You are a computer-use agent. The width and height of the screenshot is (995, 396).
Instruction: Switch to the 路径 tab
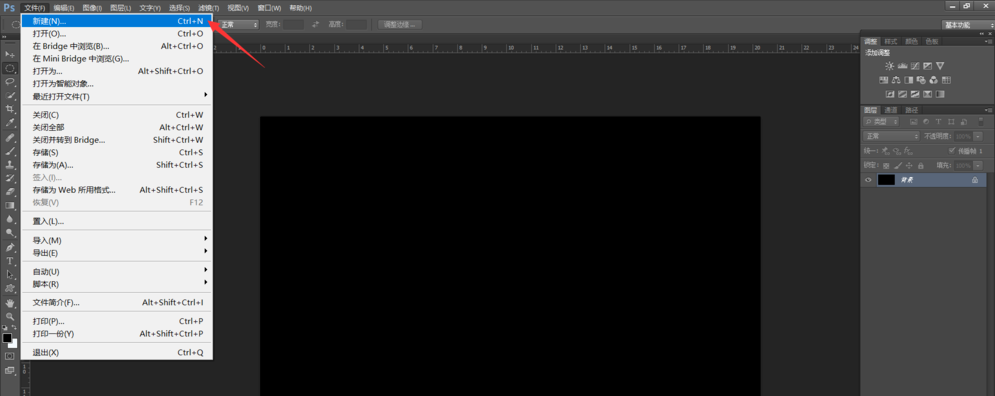[911, 110]
